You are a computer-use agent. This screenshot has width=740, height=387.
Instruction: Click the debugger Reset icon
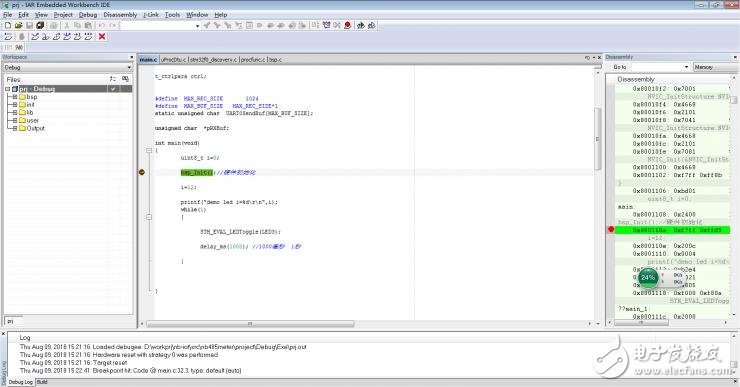point(8,36)
